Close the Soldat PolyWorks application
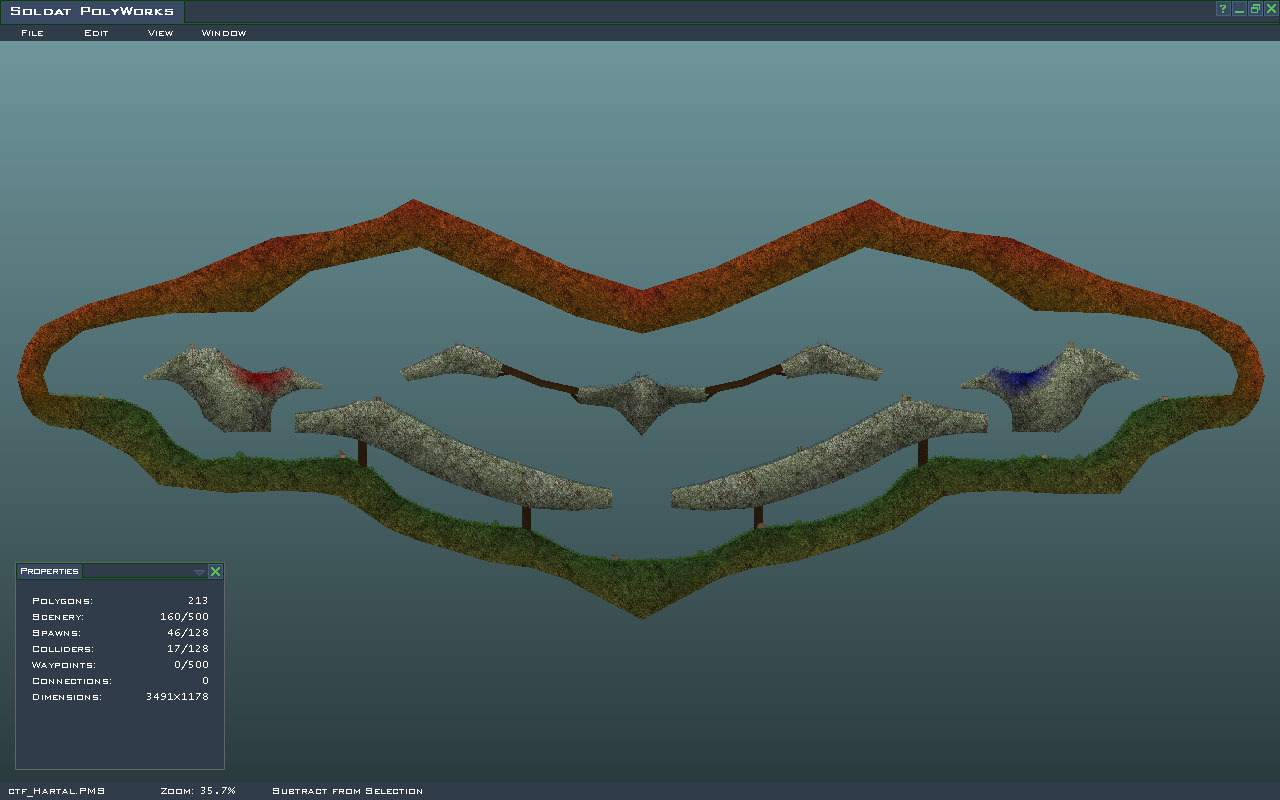The width and height of the screenshot is (1280, 800). [x=1270, y=9]
